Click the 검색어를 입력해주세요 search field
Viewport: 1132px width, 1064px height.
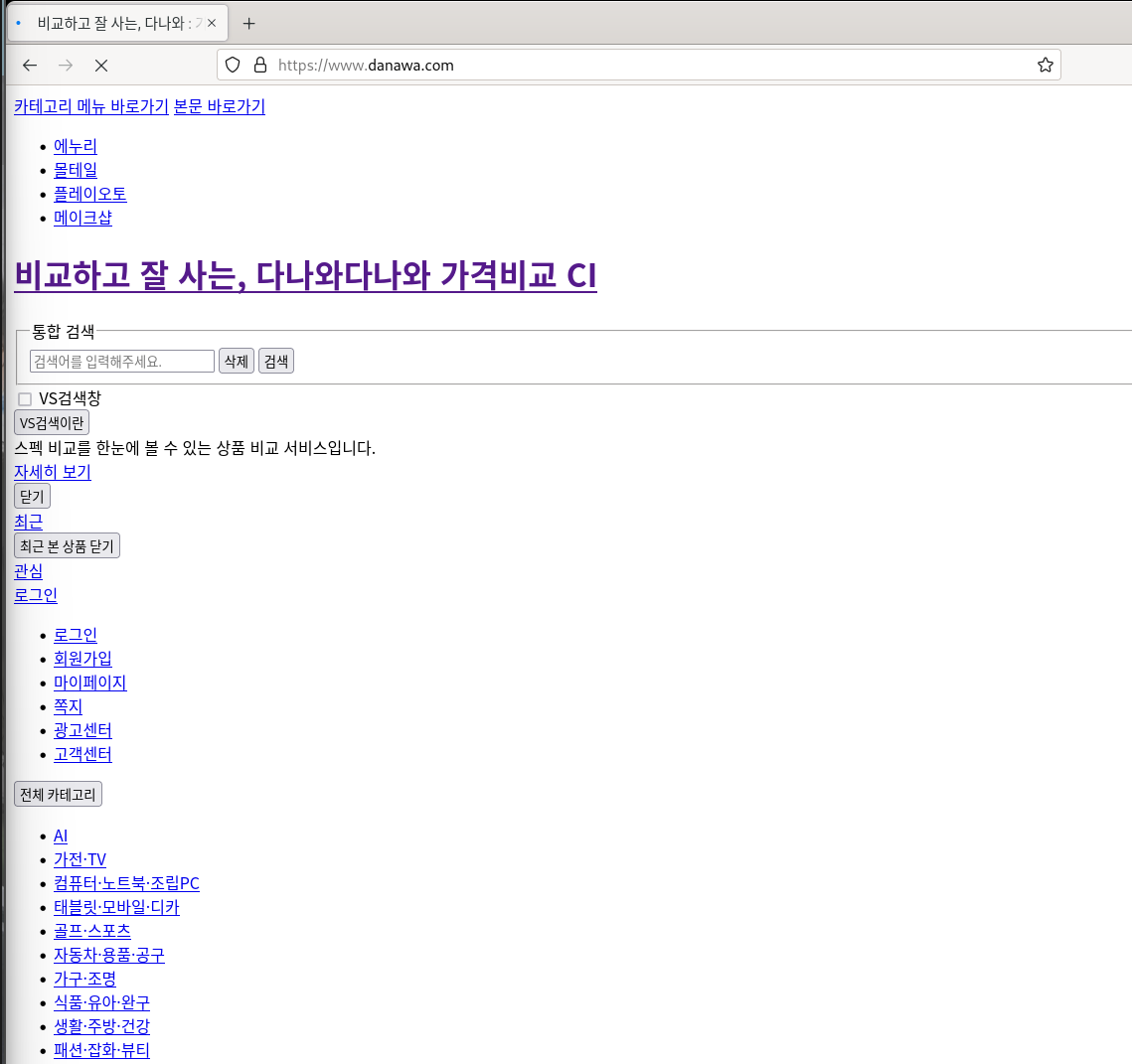122,361
